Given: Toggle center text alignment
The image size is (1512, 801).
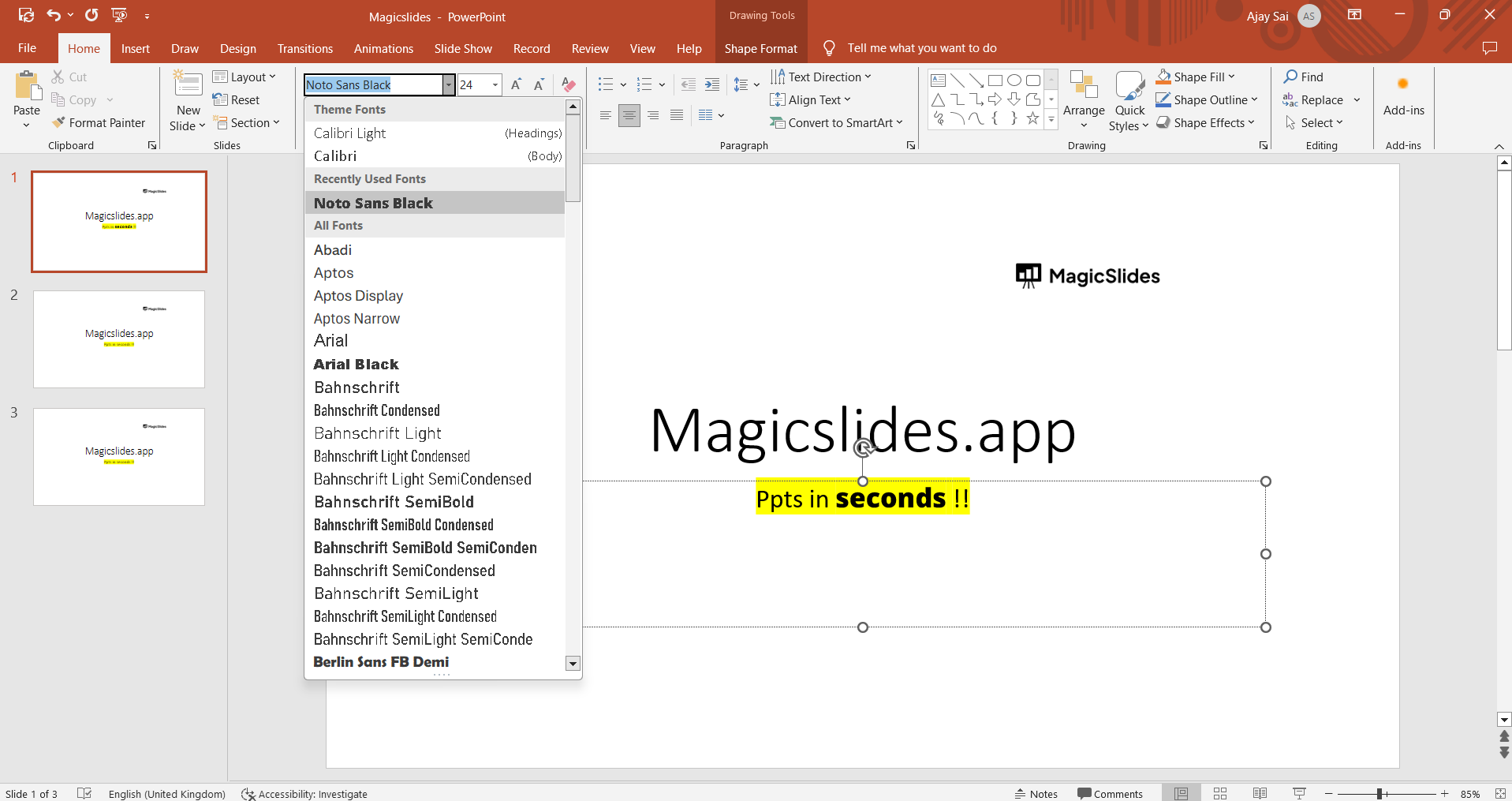Looking at the screenshot, I should pos(629,116).
